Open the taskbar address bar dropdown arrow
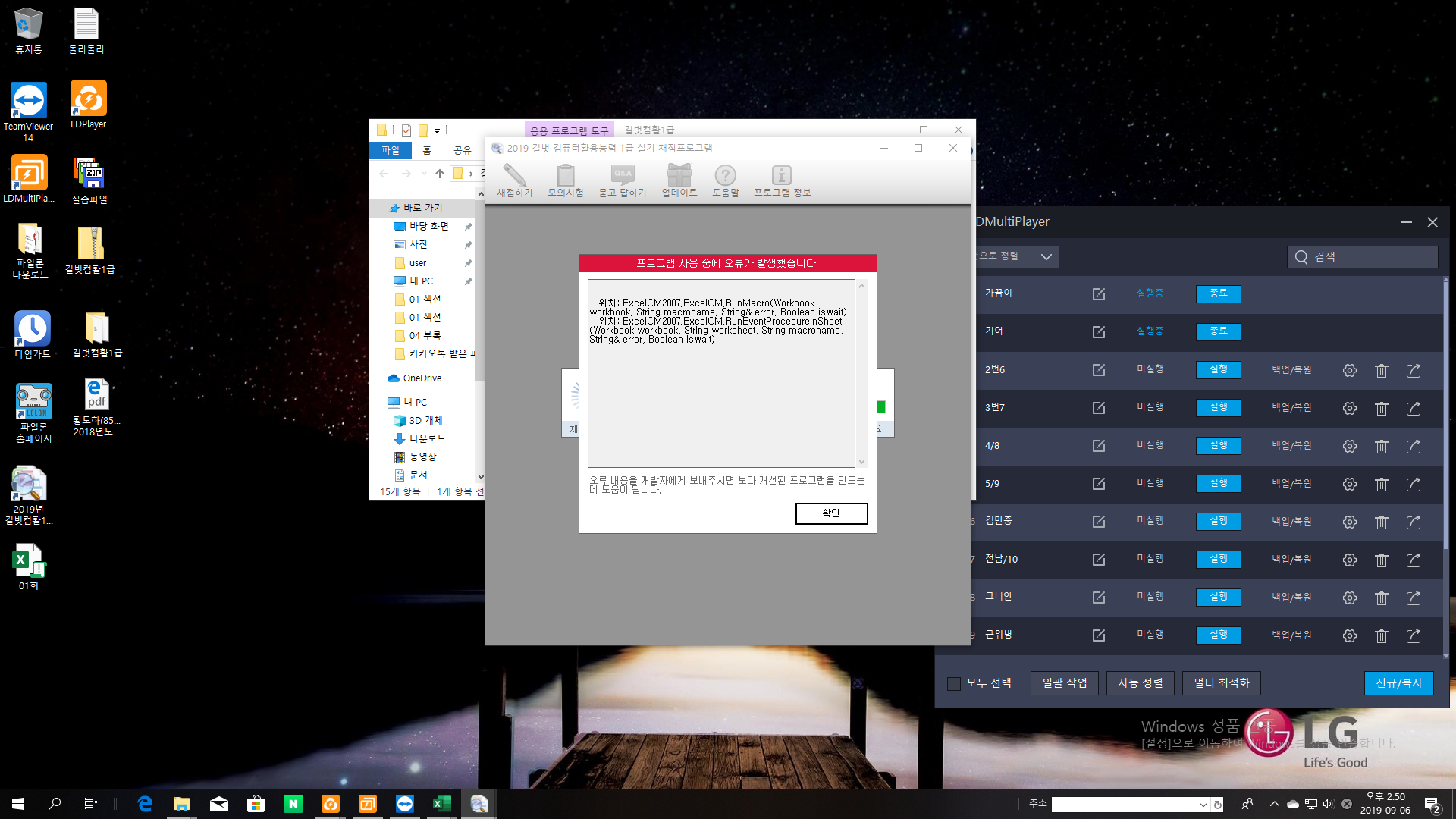Viewport: 1456px width, 819px height. point(1203,805)
